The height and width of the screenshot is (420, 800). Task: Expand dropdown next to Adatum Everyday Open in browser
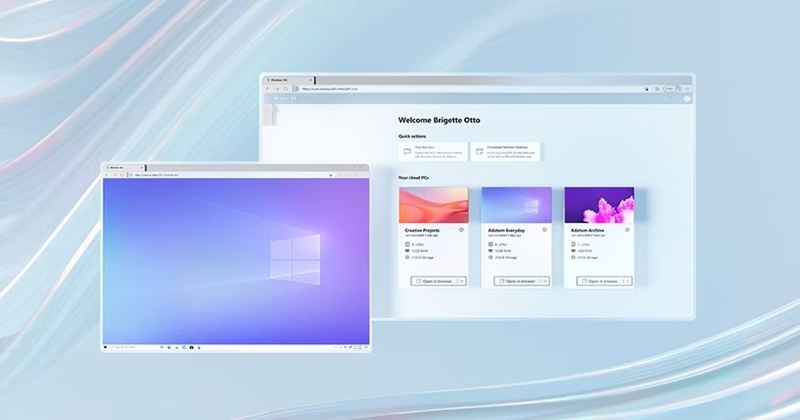click(x=545, y=281)
